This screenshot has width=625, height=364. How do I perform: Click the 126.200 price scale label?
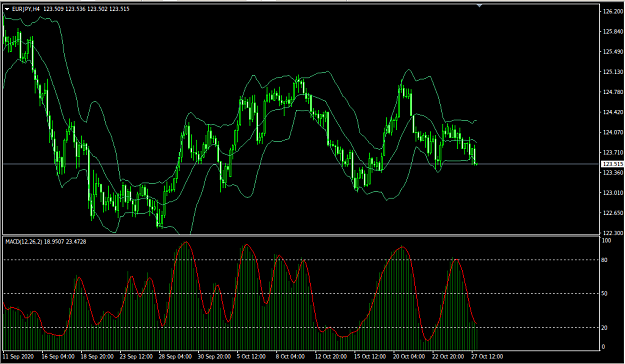613,12
